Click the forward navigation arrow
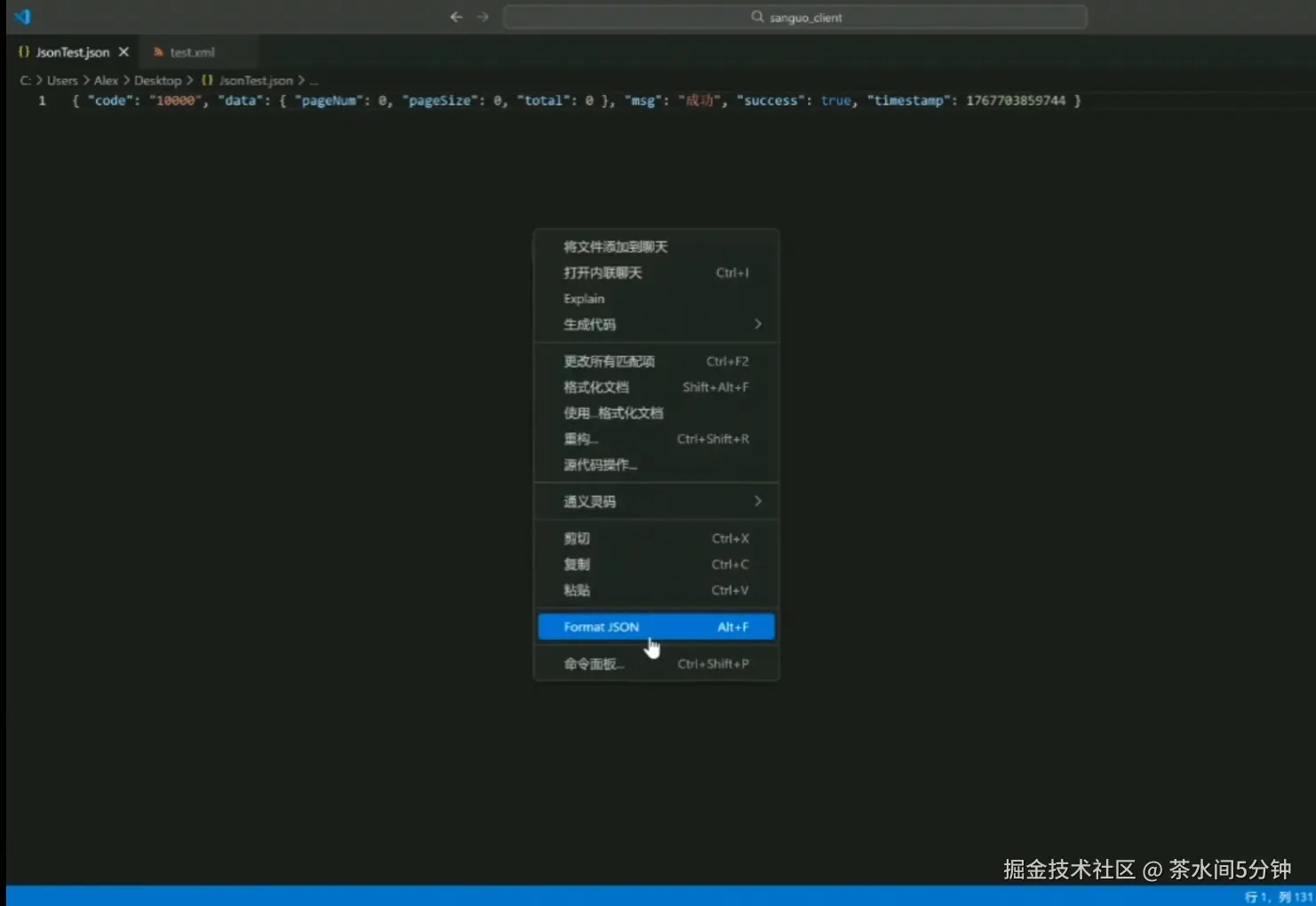 [x=483, y=17]
